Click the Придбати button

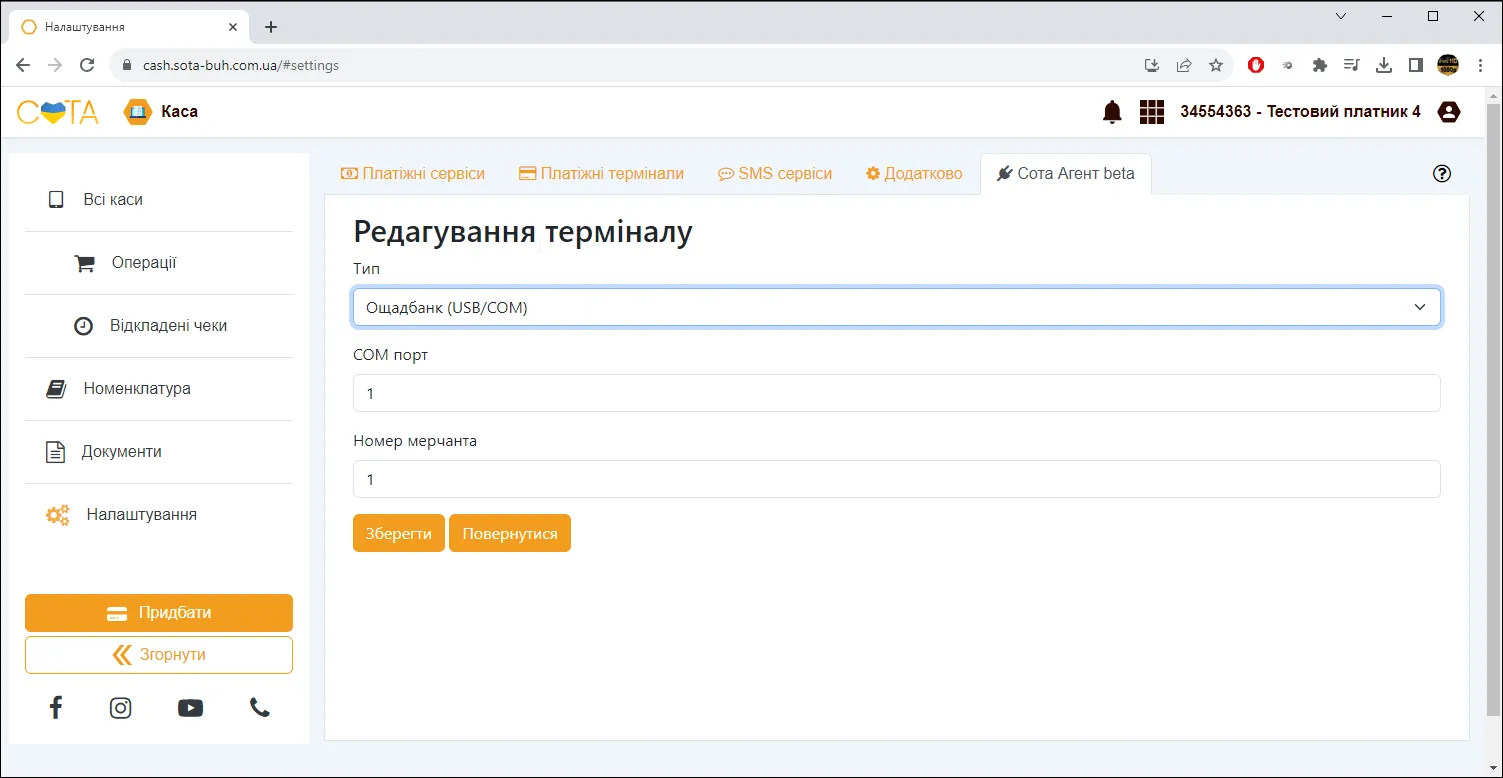pos(159,613)
